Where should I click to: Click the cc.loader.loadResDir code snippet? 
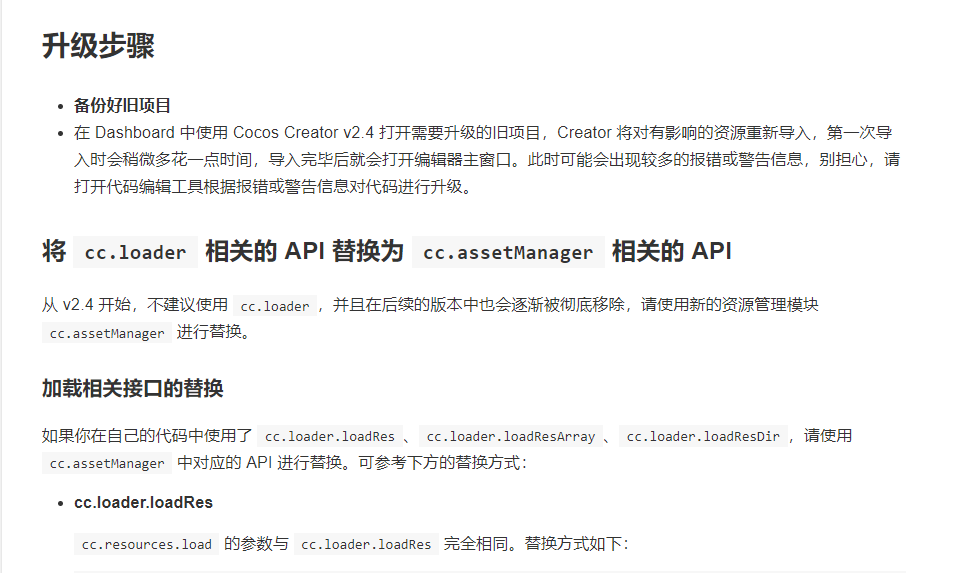(703, 436)
